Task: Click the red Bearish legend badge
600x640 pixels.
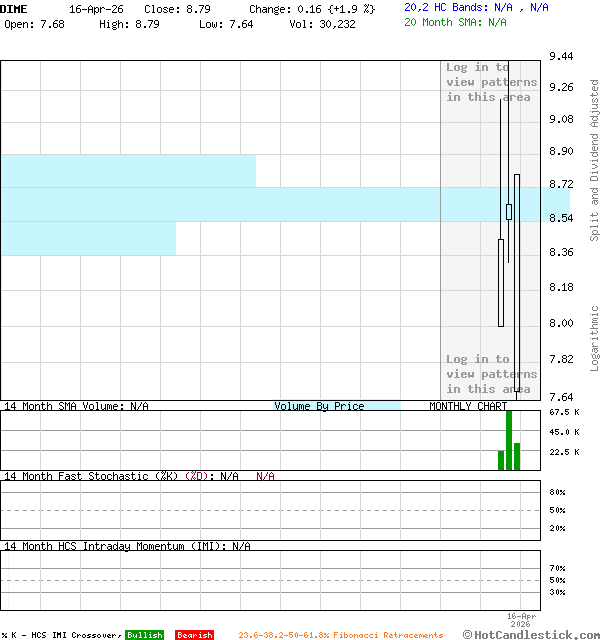Action: [194, 635]
